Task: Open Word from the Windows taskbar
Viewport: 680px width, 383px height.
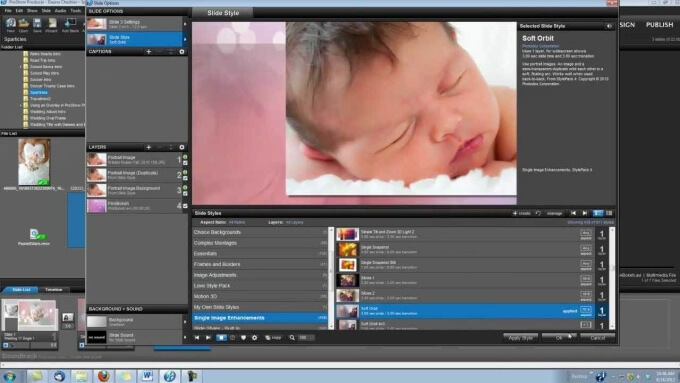Action: tap(147, 376)
